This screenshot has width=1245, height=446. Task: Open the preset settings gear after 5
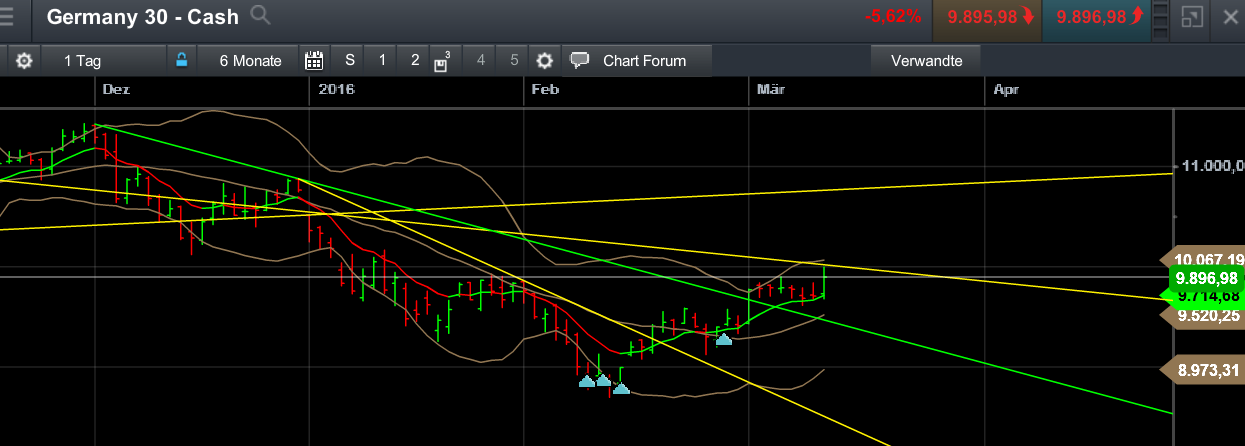point(545,60)
